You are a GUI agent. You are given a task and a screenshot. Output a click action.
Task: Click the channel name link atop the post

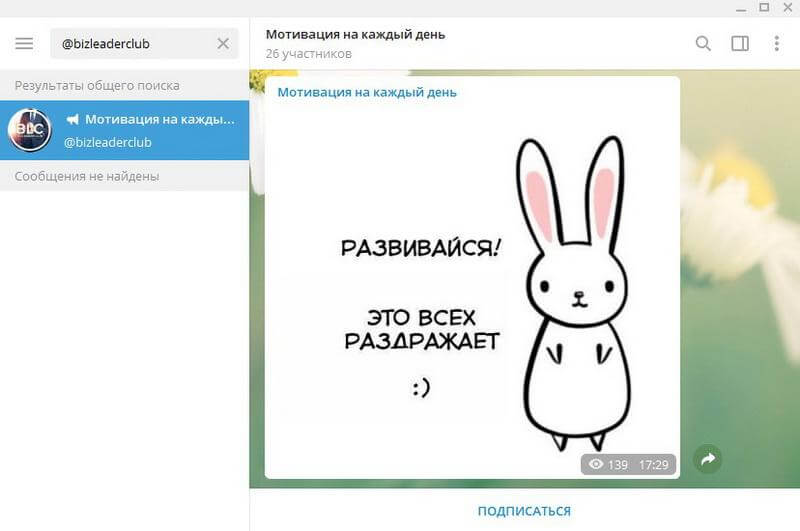click(x=367, y=93)
